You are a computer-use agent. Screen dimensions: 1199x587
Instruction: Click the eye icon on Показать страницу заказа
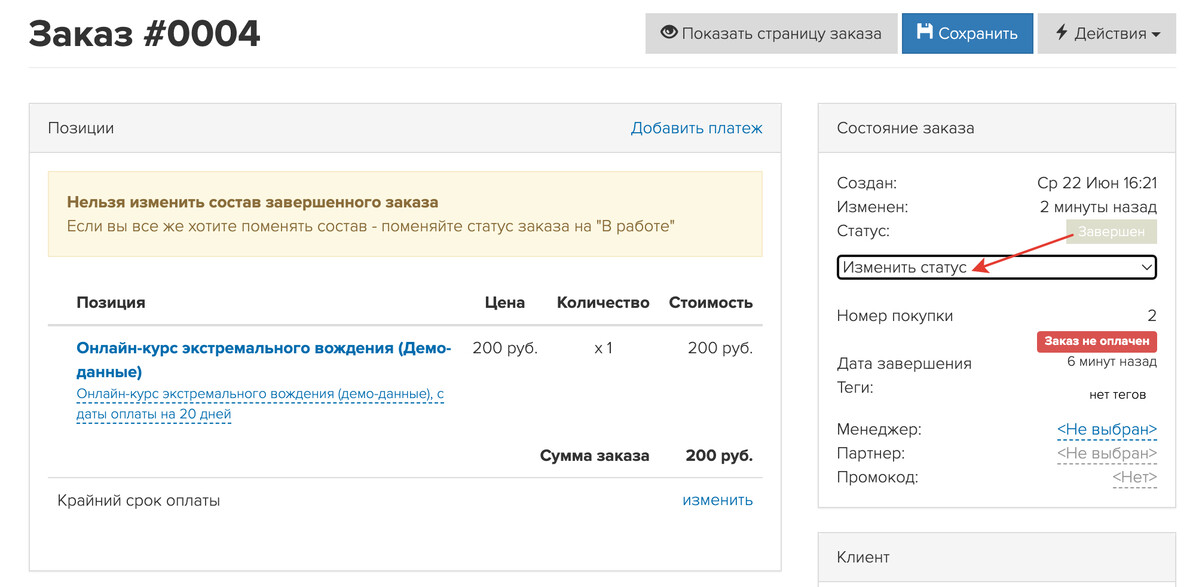(669, 33)
